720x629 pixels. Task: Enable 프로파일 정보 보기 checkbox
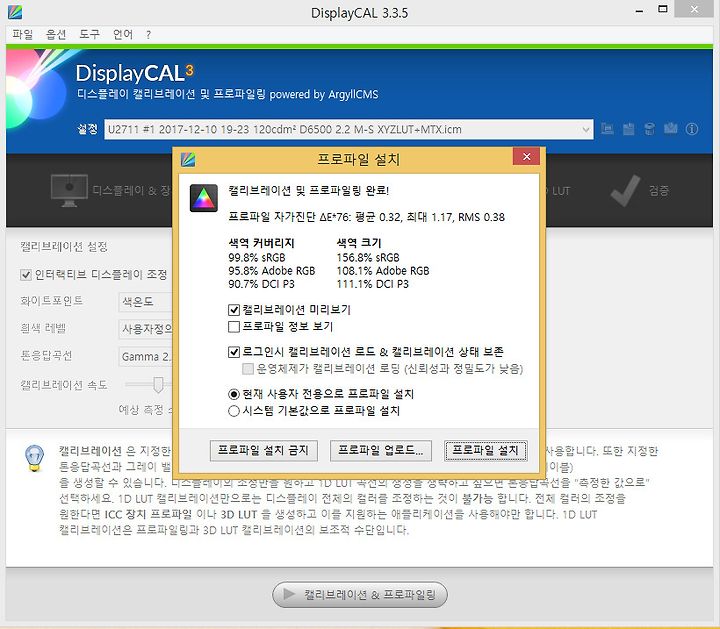234,326
